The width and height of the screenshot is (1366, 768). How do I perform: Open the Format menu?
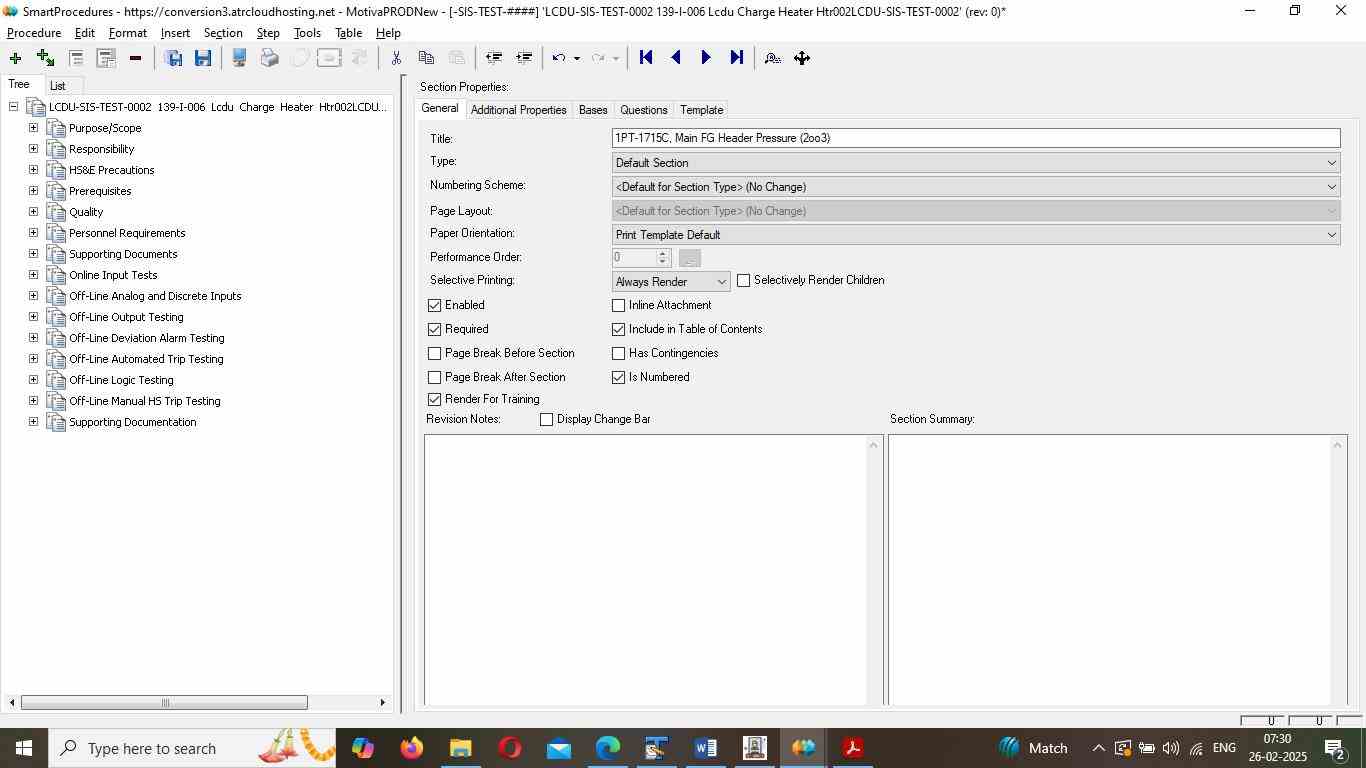[128, 33]
